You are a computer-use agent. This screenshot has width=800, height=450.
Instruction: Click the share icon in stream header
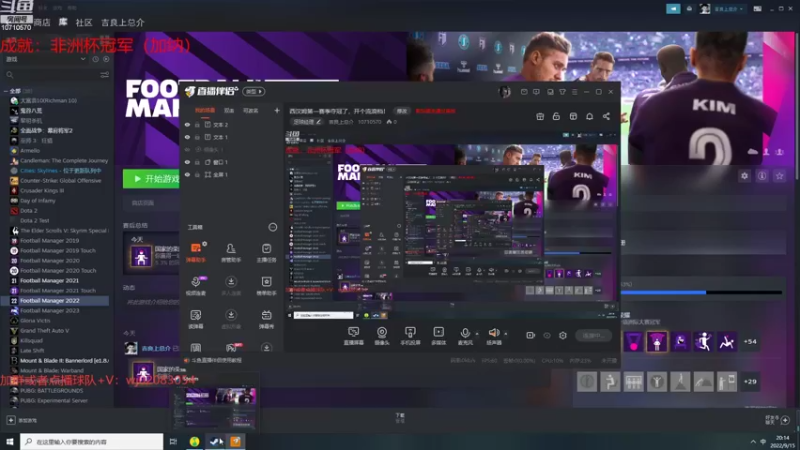(x=606, y=116)
